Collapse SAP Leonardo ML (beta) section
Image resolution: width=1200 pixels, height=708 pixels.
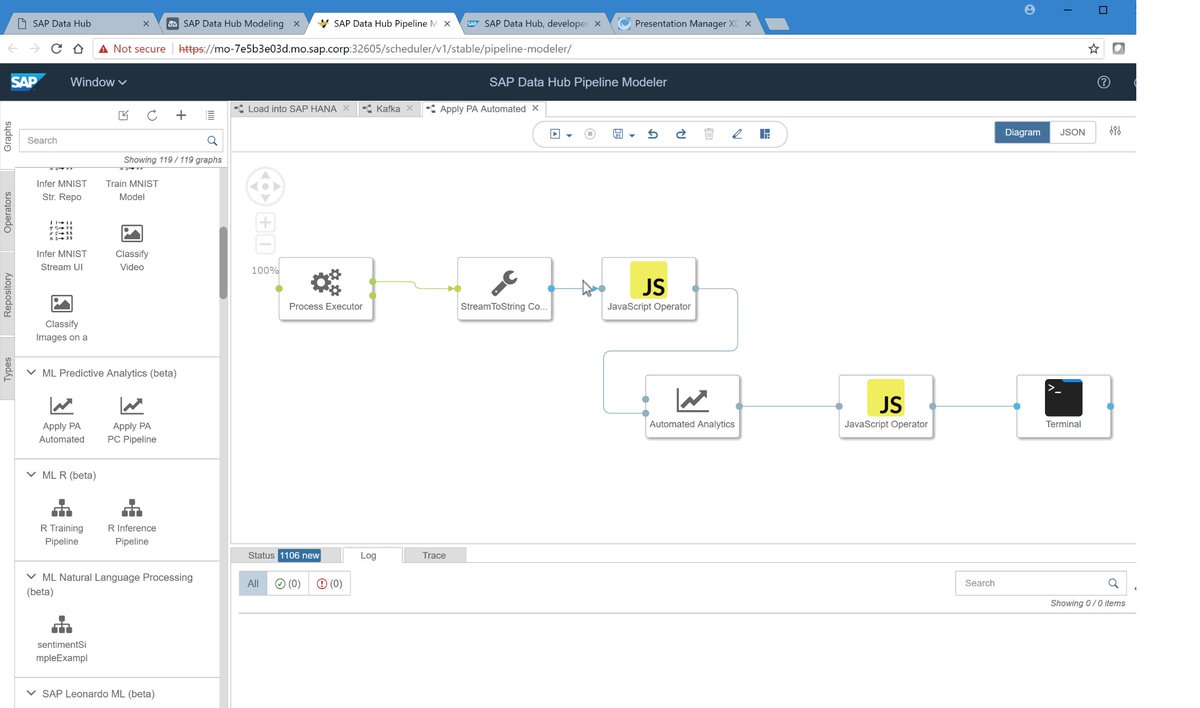tap(31, 693)
